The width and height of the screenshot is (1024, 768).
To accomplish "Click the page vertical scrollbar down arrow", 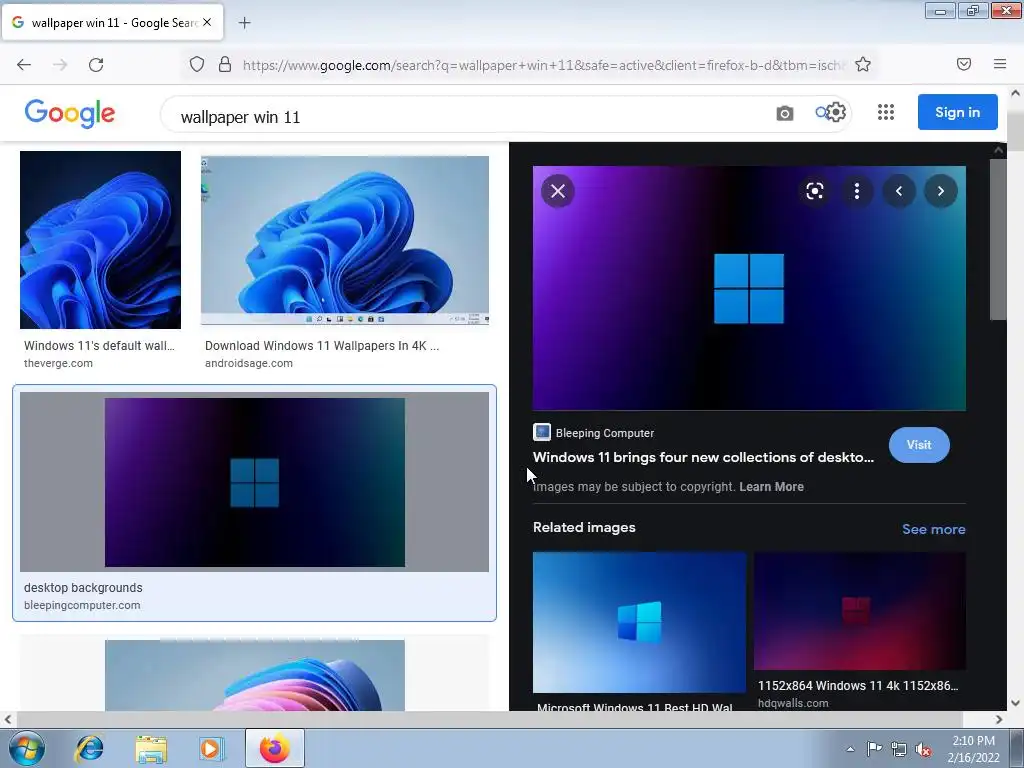I will pyautogui.click(x=1016, y=703).
